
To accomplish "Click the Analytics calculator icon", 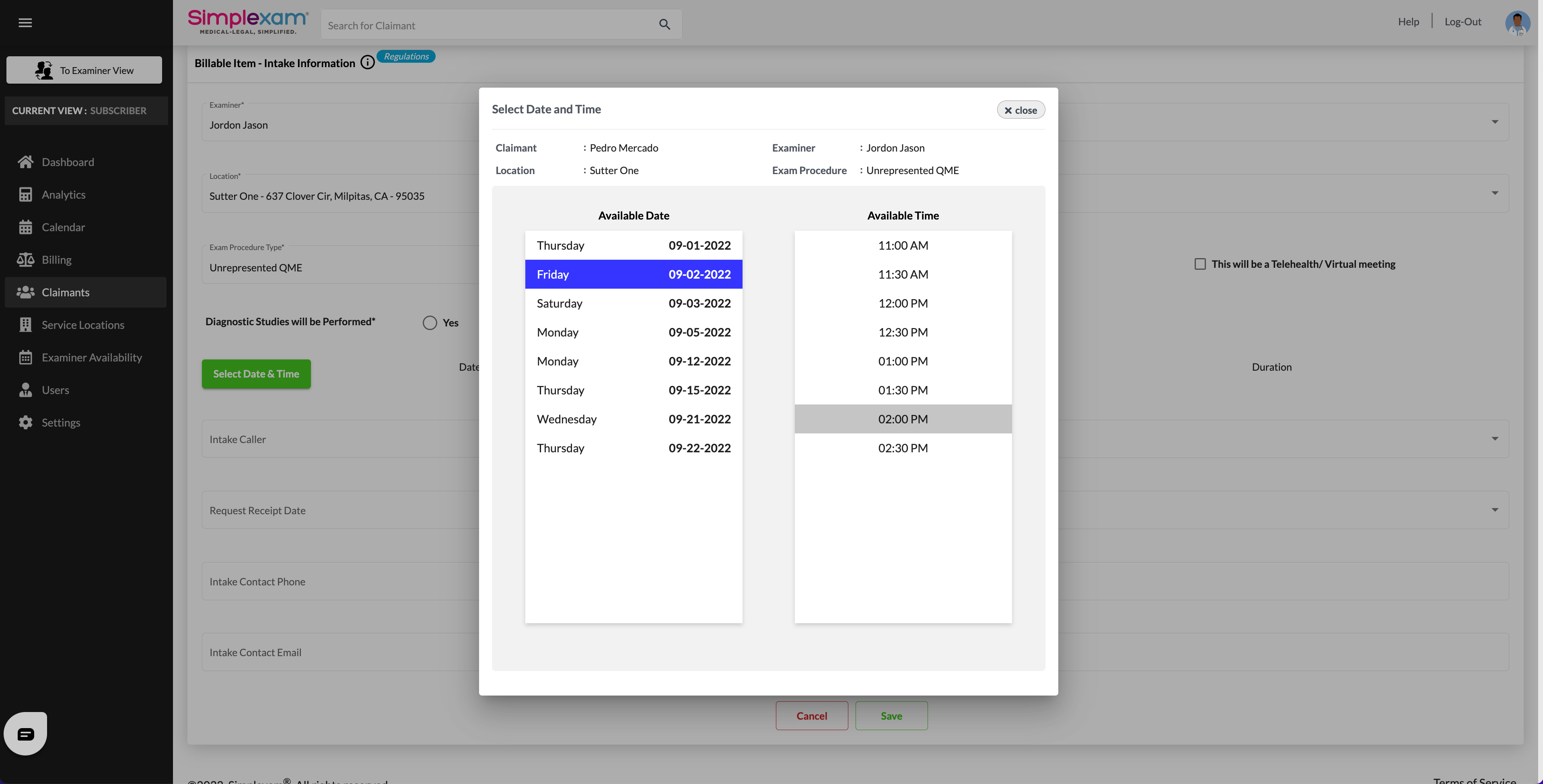I will (x=25, y=195).
